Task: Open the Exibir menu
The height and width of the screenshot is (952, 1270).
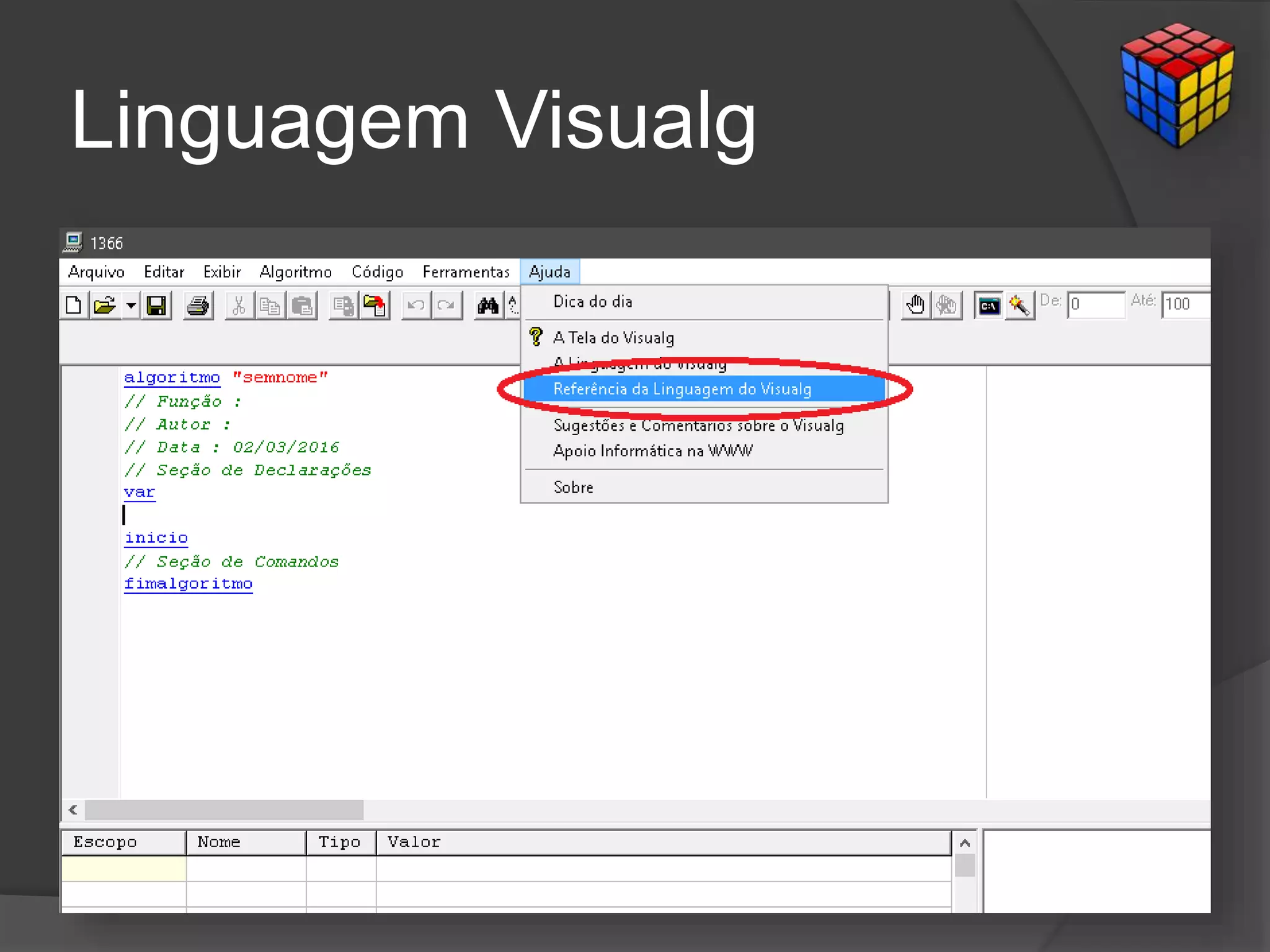Action: [x=222, y=272]
